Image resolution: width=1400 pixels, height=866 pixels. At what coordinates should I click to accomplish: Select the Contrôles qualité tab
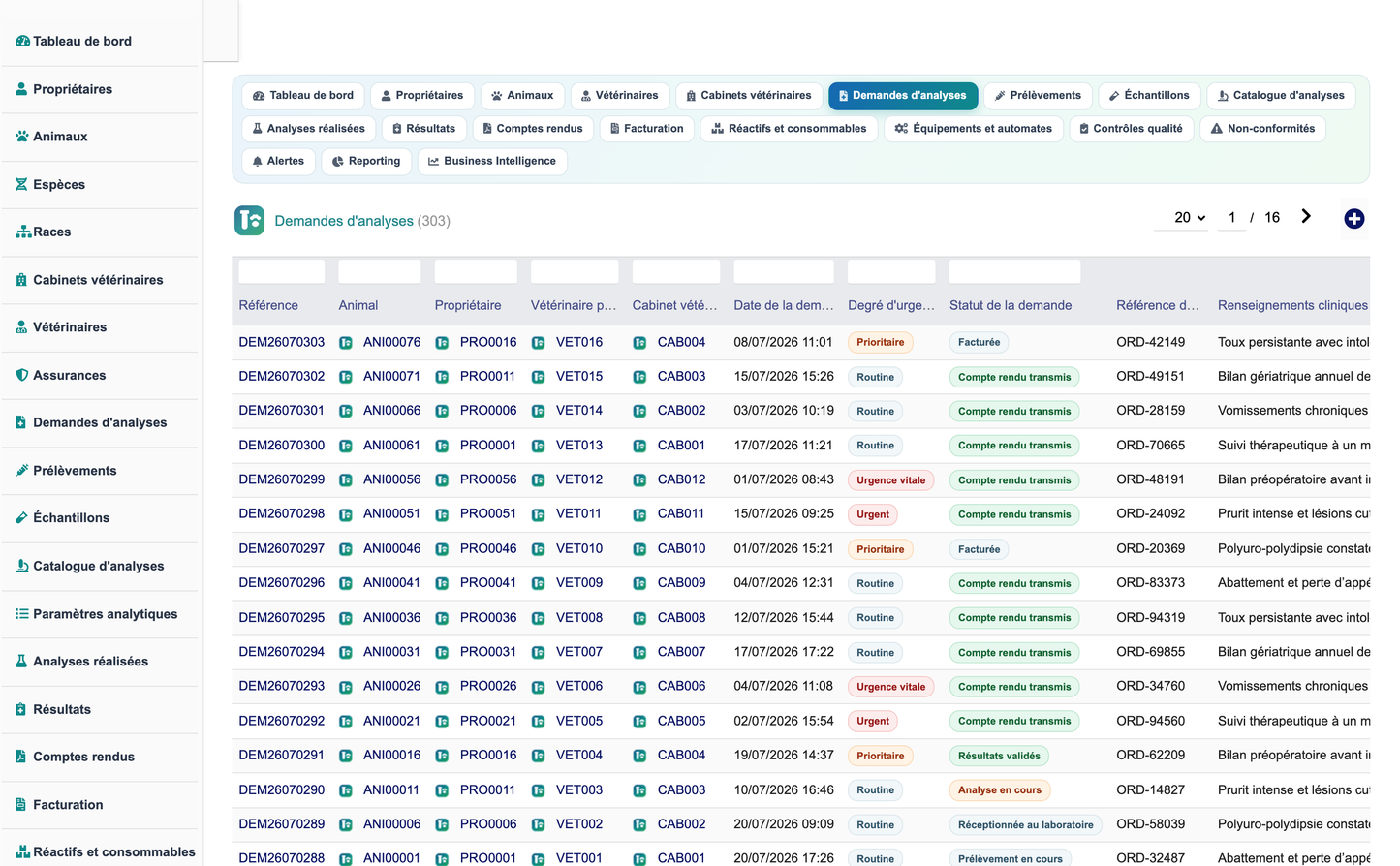point(1131,128)
